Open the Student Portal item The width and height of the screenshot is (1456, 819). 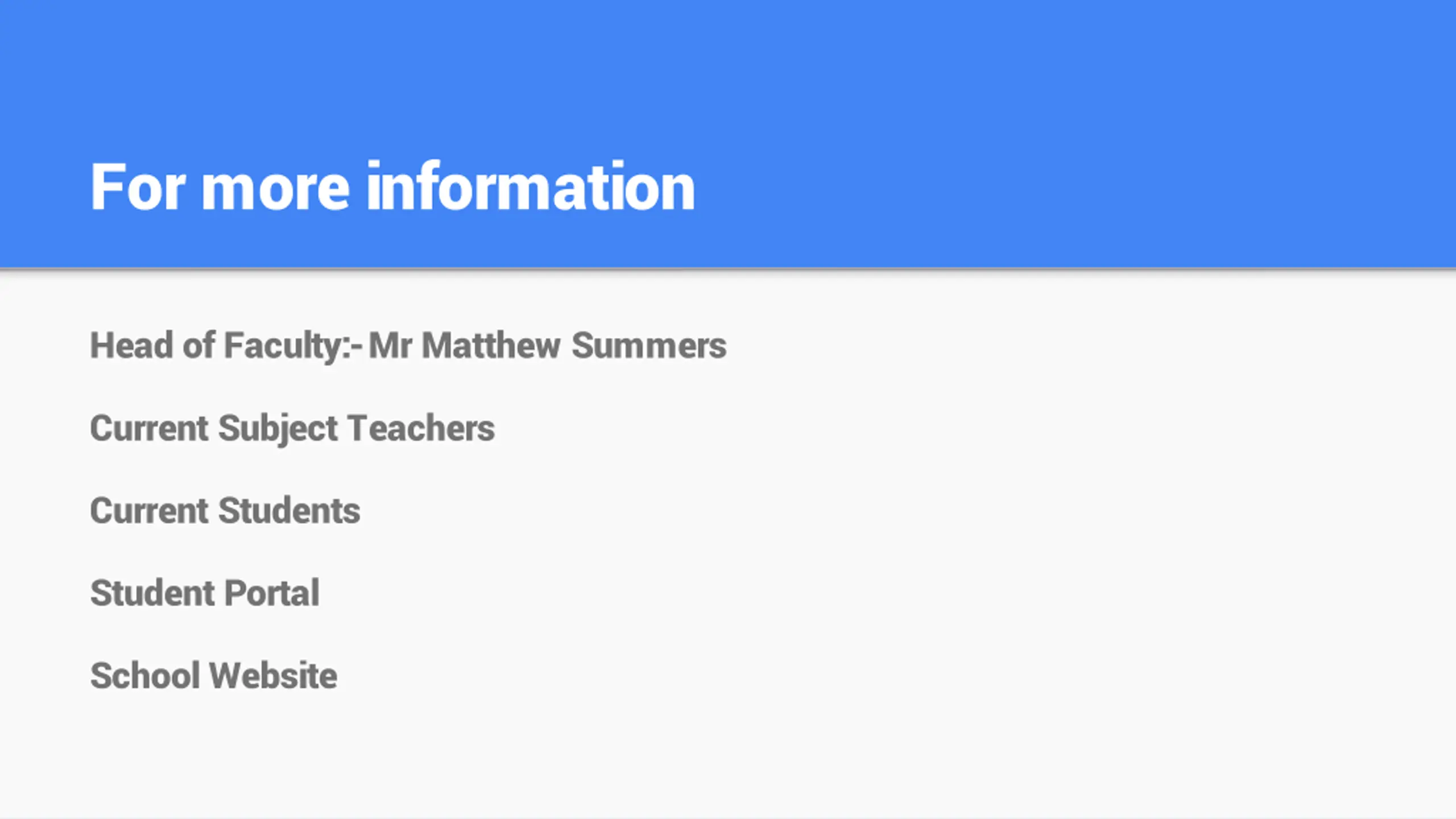[205, 593]
